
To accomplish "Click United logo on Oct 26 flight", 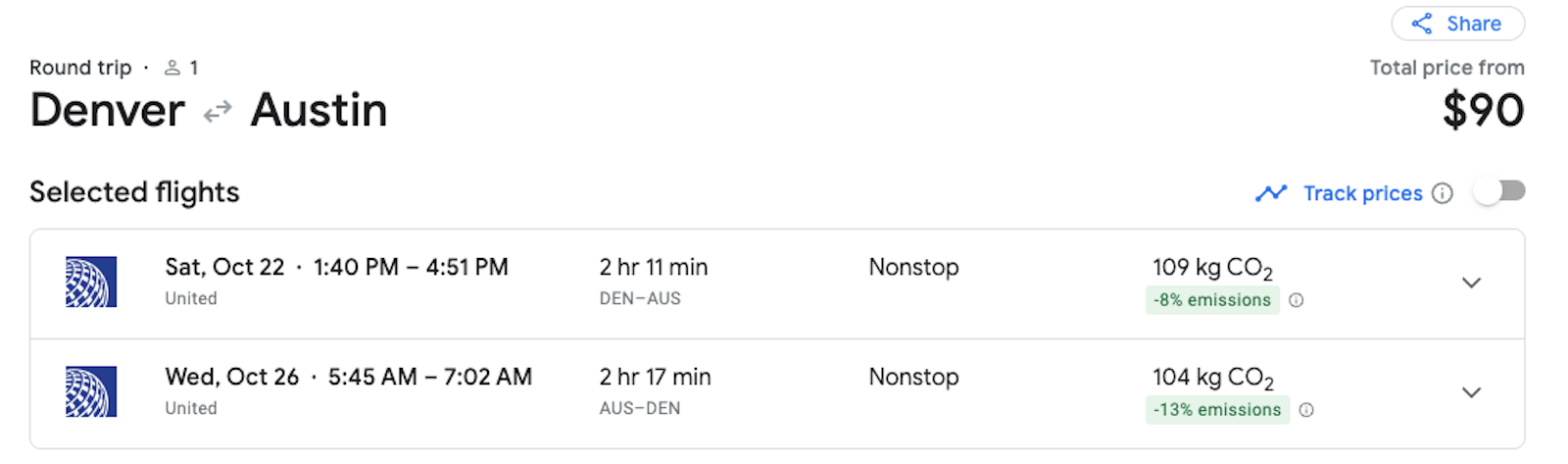I will pyautogui.click(x=91, y=391).
